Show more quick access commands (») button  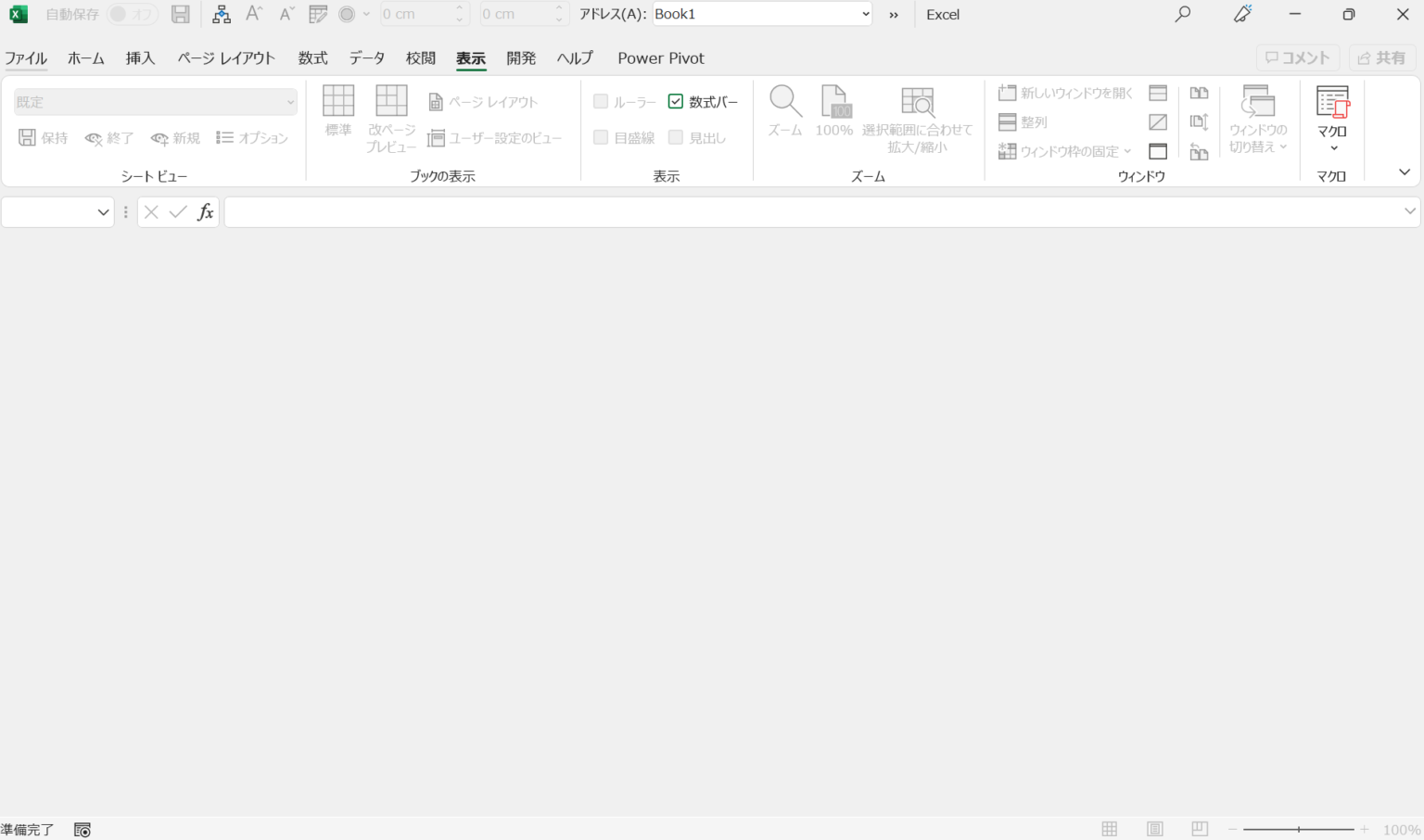pos(894,15)
